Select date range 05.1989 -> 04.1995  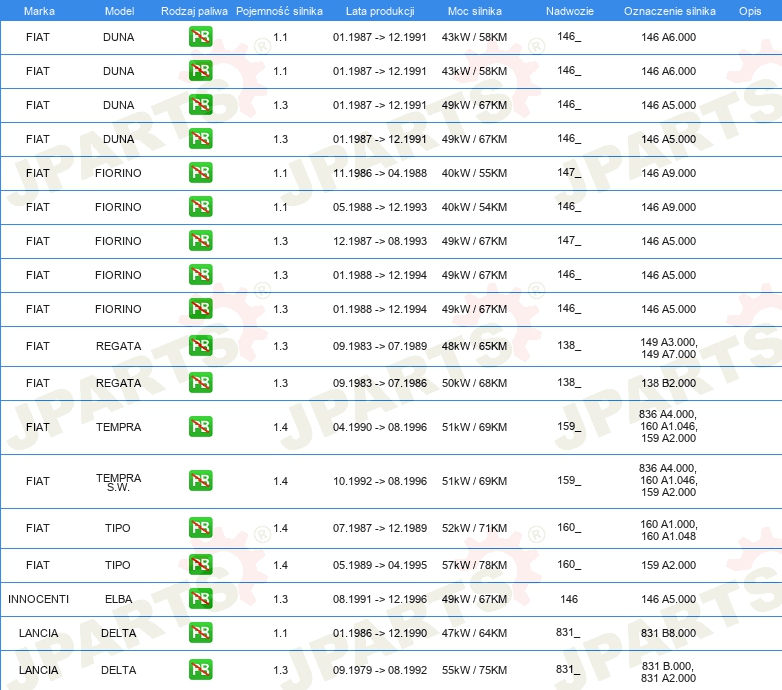(380, 565)
